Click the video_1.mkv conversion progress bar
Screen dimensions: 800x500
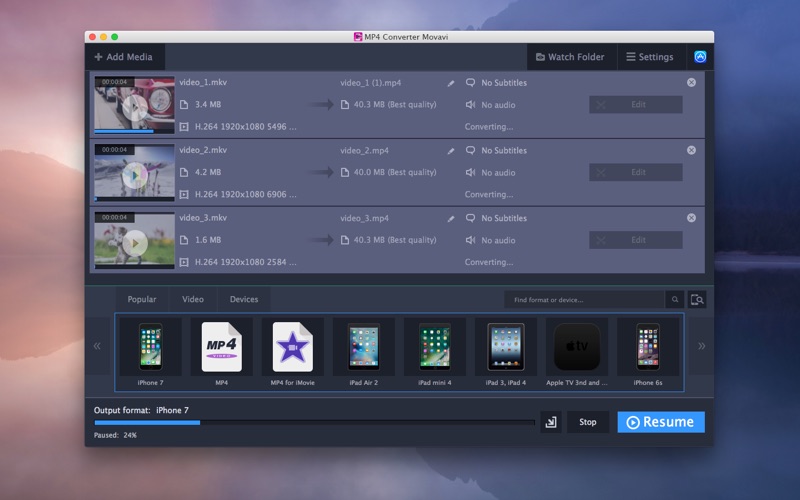135,131
